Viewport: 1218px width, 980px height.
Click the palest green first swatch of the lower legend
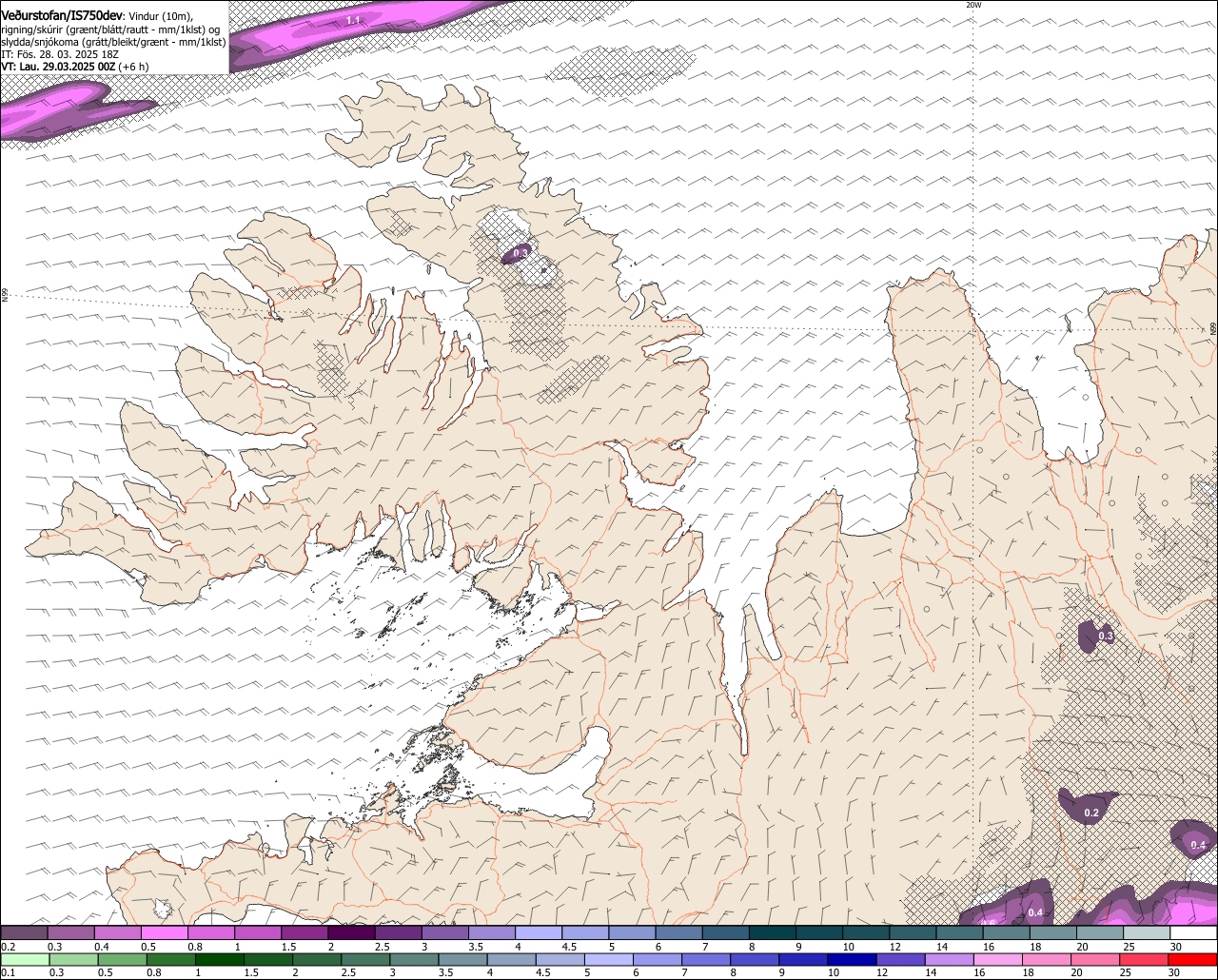click(25, 959)
